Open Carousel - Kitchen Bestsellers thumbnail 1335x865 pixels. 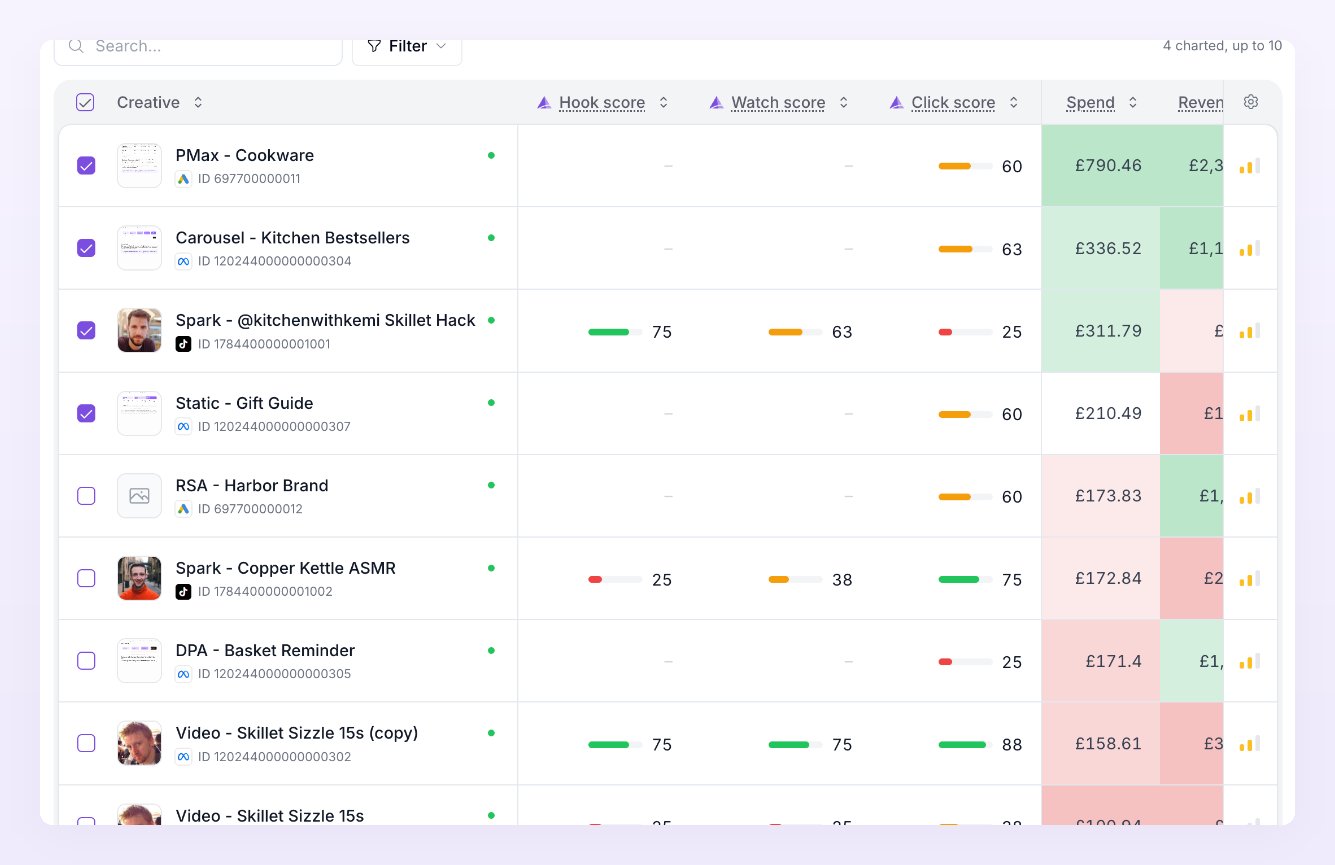[x=139, y=248]
